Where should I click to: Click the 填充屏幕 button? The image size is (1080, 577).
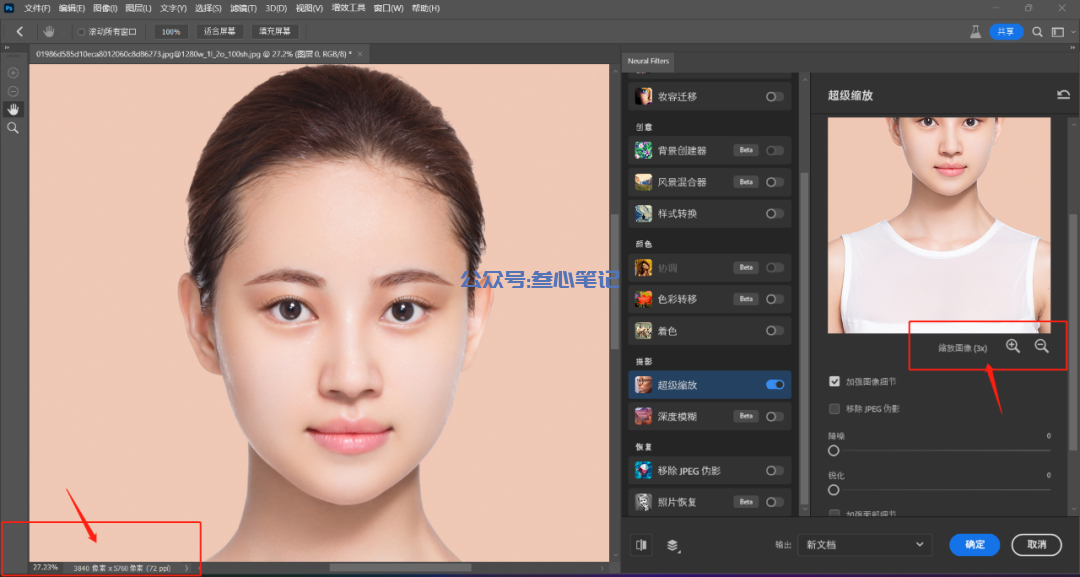click(x=275, y=32)
